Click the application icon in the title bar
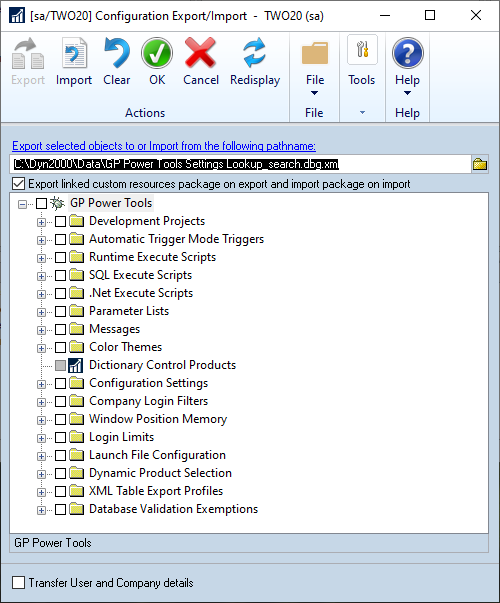 point(17,16)
